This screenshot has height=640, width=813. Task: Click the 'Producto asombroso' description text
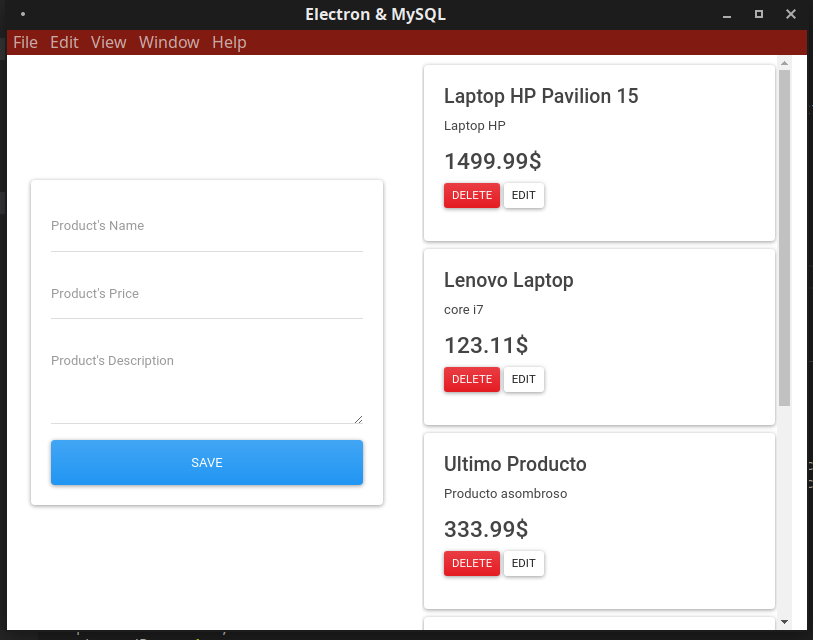pyautogui.click(x=506, y=493)
